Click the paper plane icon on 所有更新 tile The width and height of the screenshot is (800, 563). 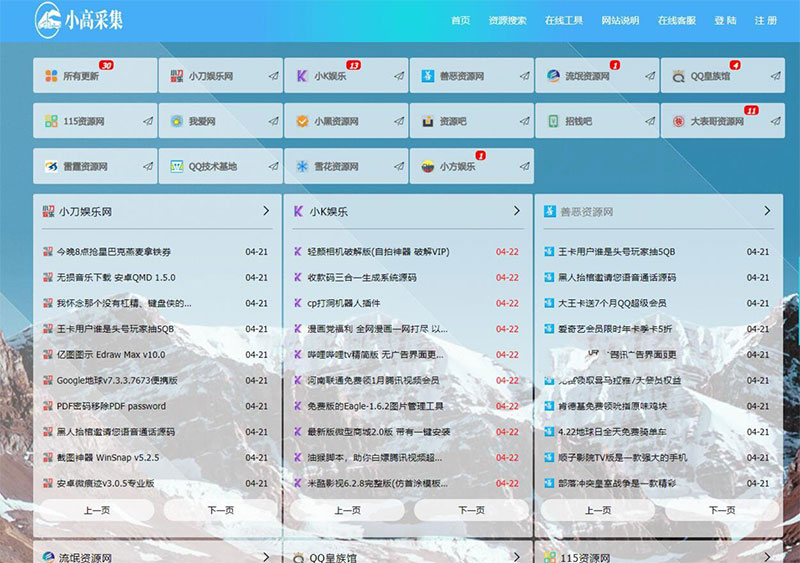coord(147,75)
